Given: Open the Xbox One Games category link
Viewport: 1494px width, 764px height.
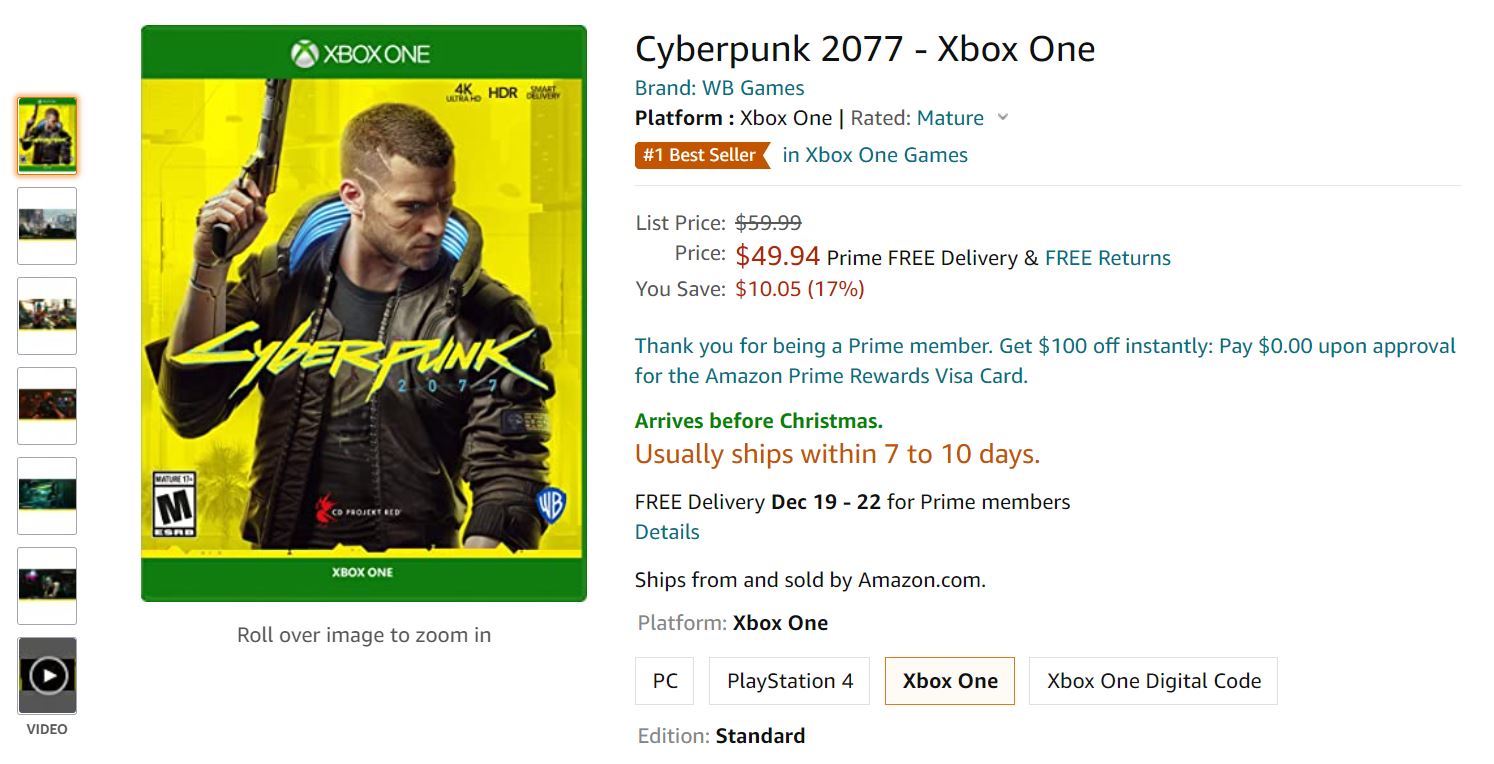Looking at the screenshot, I should pyautogui.click(x=875, y=155).
